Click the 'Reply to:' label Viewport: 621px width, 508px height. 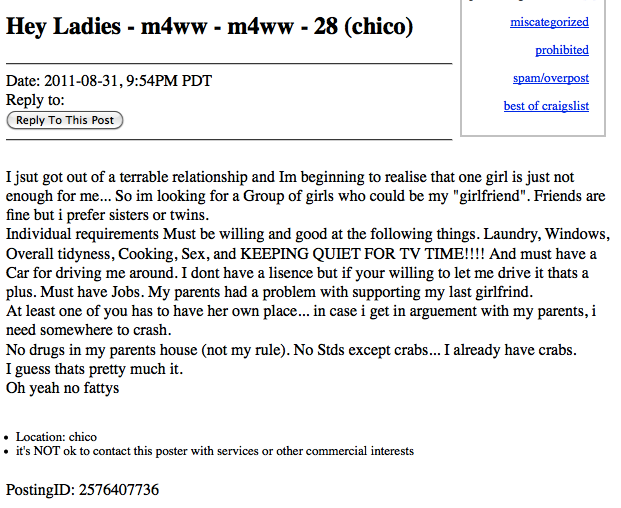pyautogui.click(x=35, y=100)
